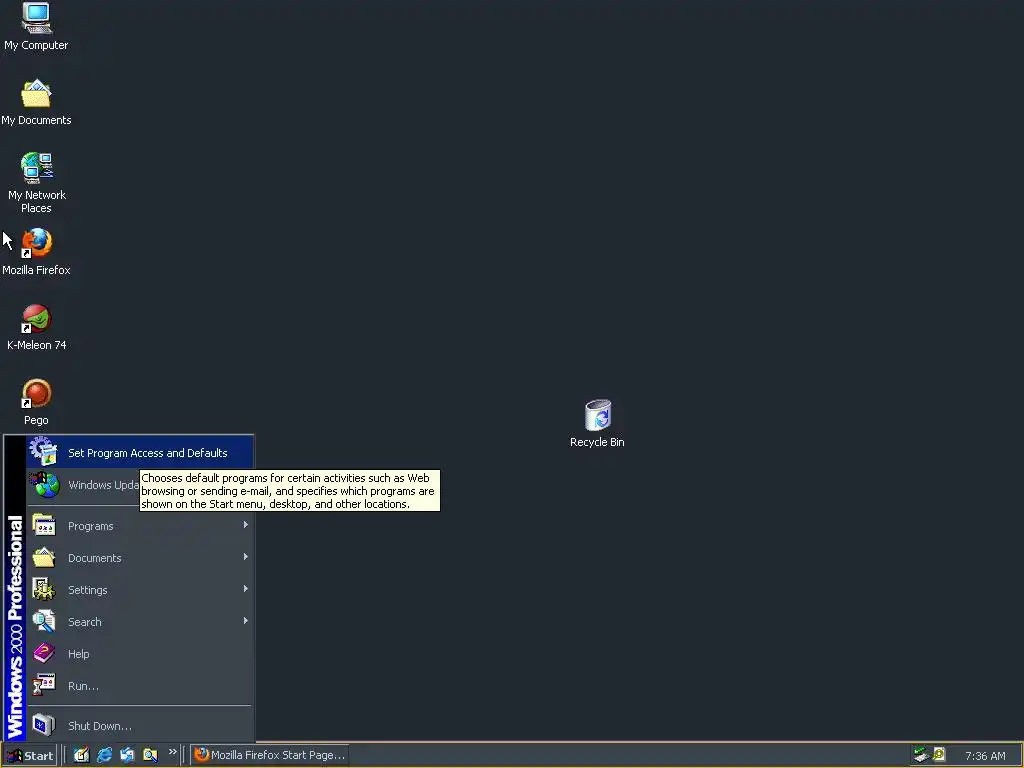This screenshot has width=1024, height=768.
Task: Open Help from the Start menu
Action: tap(140, 654)
